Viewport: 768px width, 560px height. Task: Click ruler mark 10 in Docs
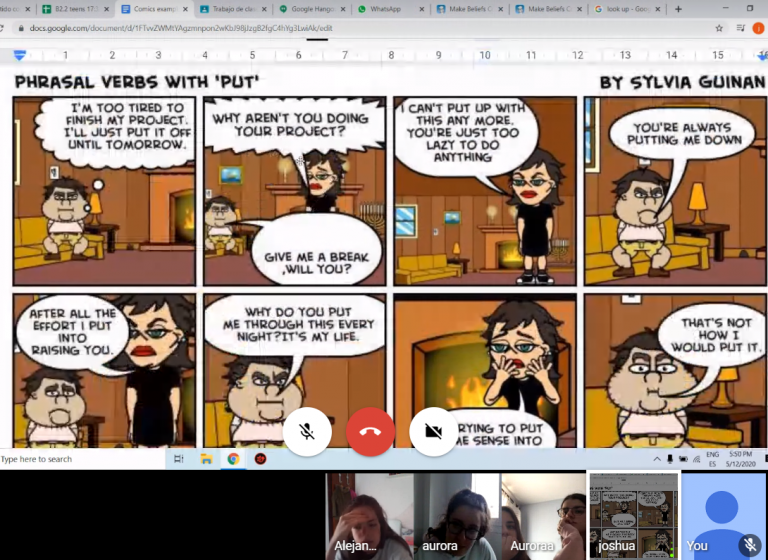click(x=485, y=55)
